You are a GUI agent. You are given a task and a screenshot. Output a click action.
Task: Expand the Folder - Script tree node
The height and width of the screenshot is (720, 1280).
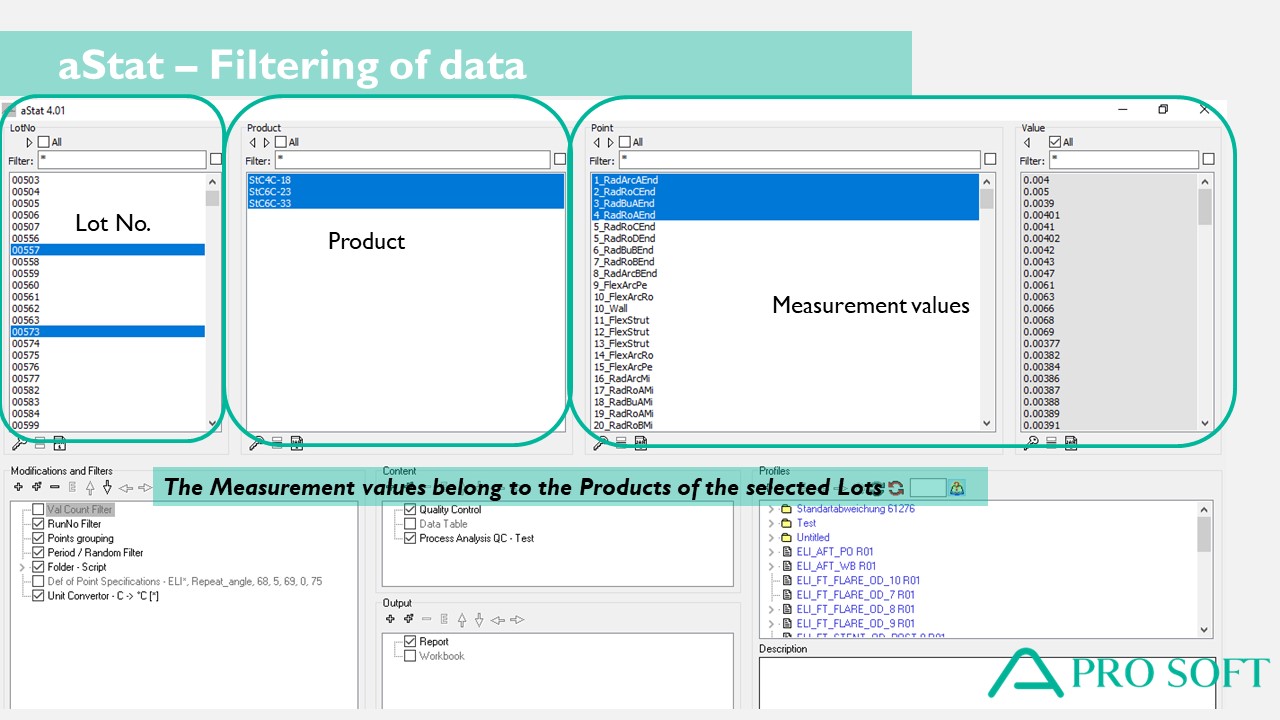pos(22,567)
